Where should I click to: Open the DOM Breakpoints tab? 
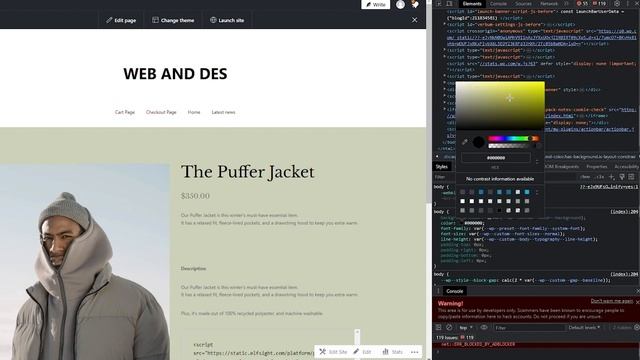[562, 167]
